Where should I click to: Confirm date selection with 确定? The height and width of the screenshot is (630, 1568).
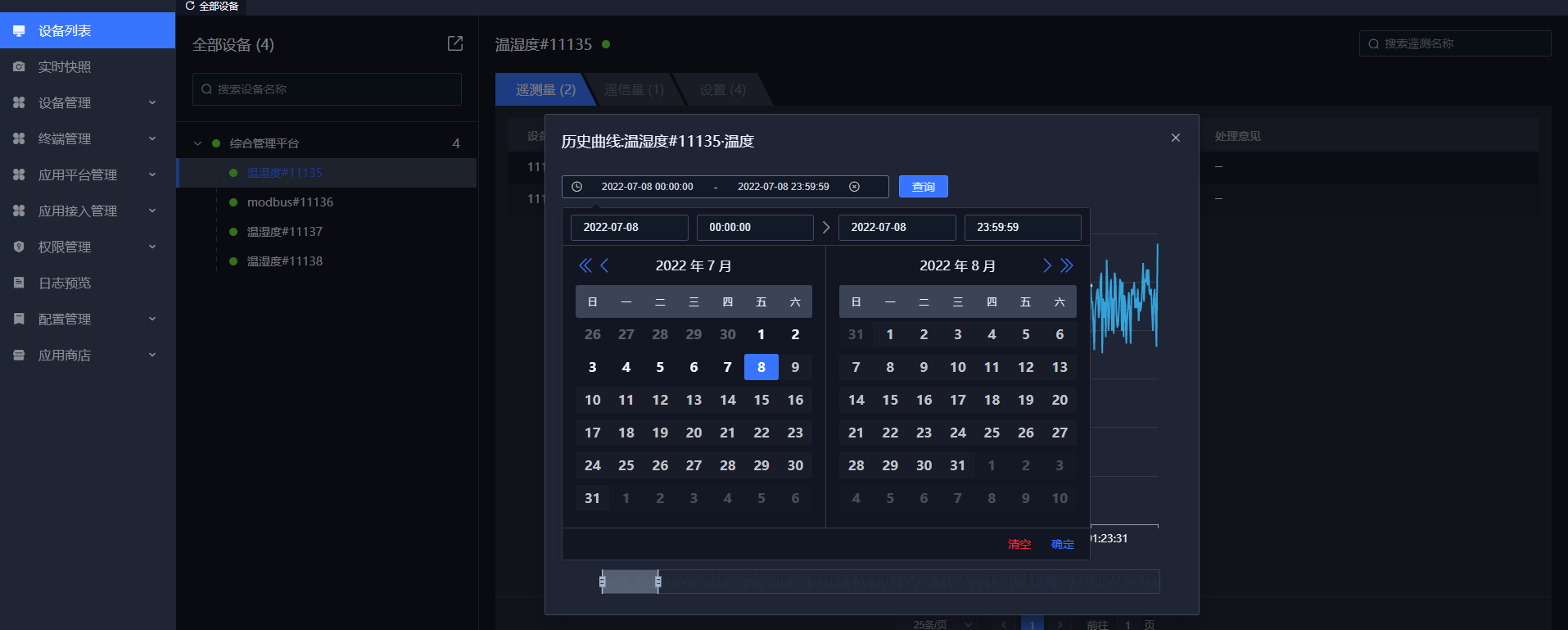pyautogui.click(x=1062, y=544)
